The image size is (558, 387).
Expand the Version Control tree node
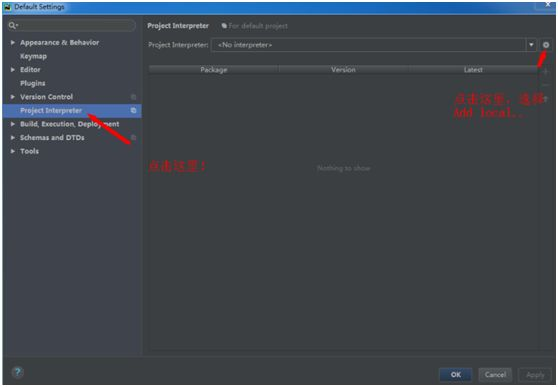tap(12, 97)
